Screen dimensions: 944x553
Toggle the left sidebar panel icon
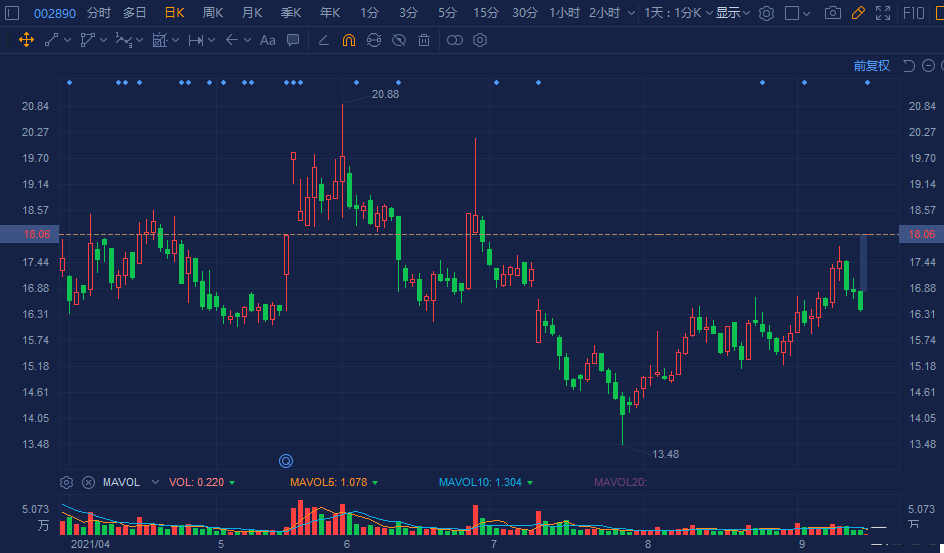pos(12,13)
